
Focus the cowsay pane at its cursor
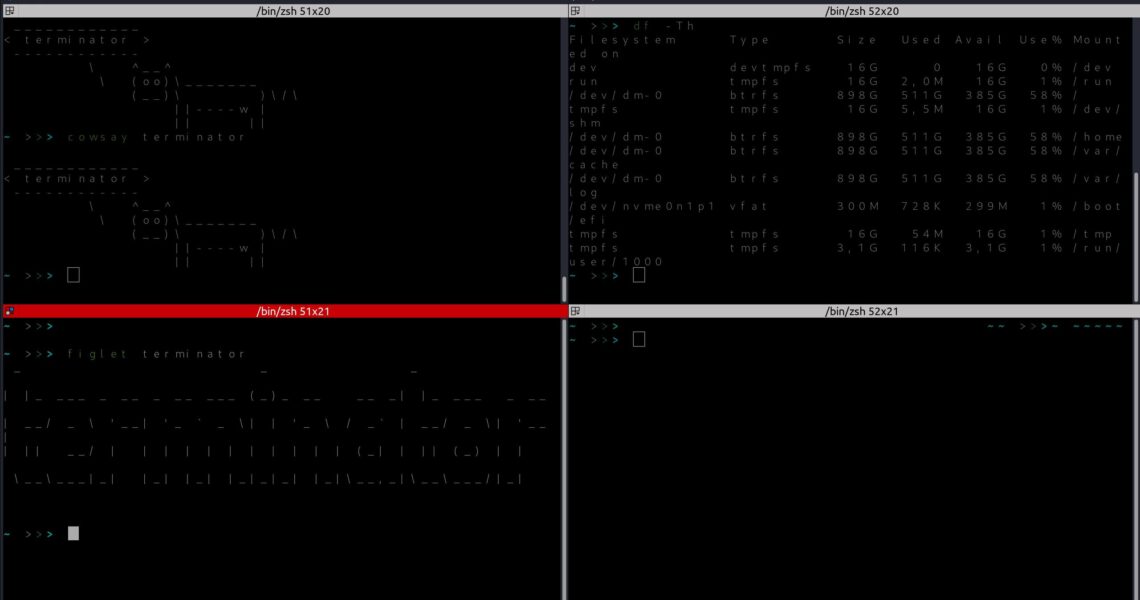[73, 275]
